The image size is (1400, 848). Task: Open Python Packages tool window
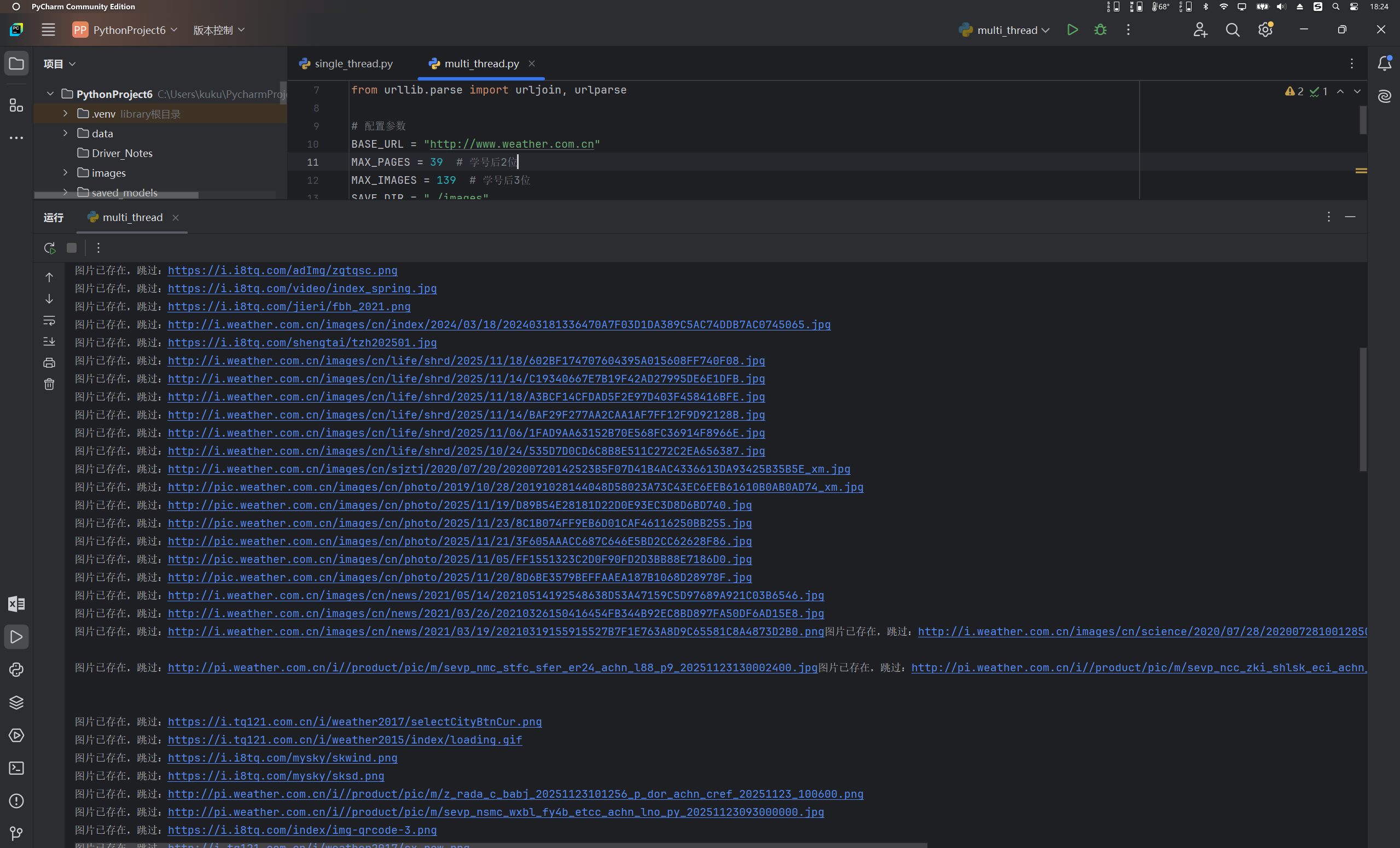click(16, 702)
